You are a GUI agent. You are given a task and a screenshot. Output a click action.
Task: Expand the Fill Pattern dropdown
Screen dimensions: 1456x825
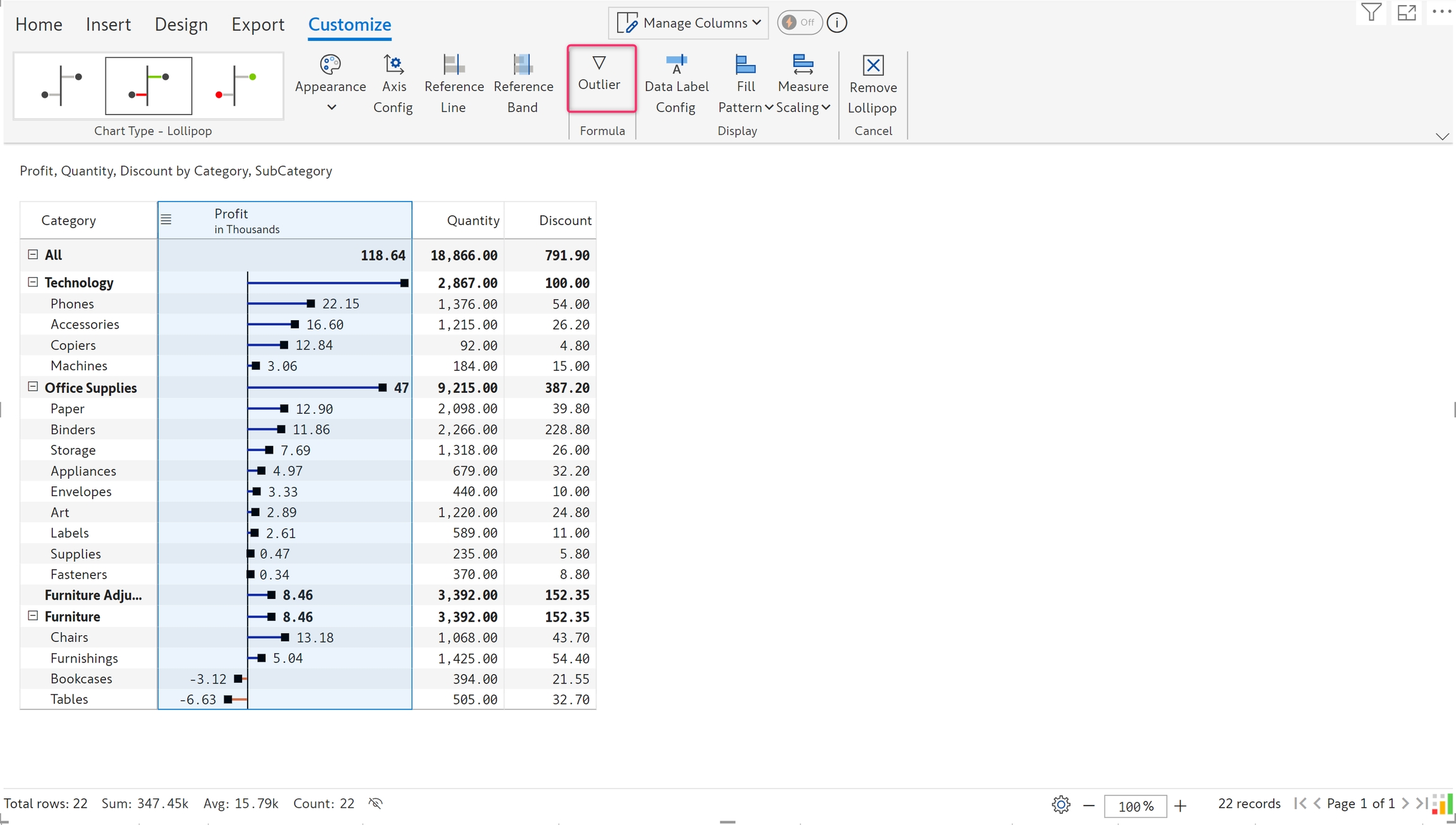click(x=746, y=85)
